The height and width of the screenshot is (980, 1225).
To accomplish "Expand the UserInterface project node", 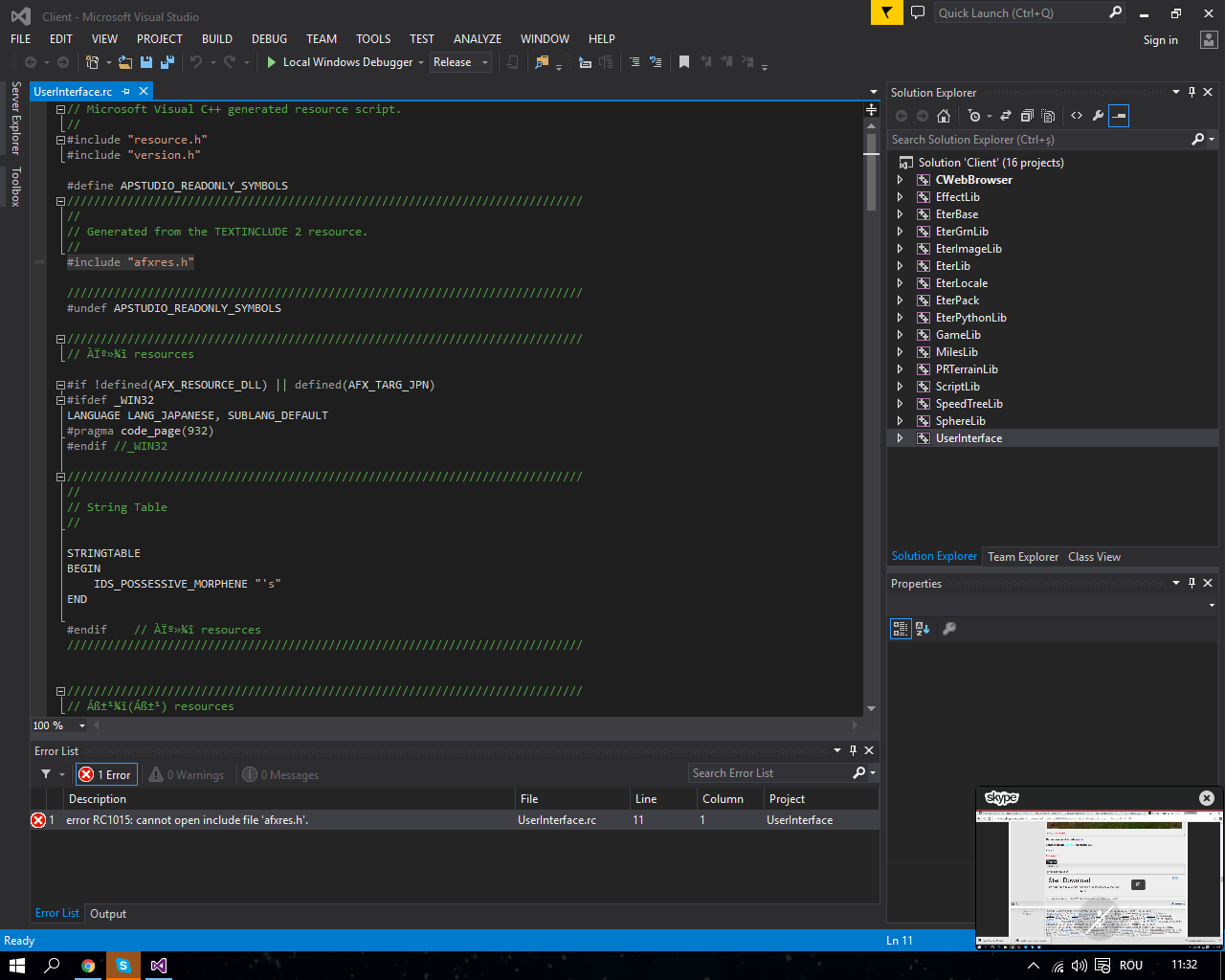I will (x=901, y=437).
